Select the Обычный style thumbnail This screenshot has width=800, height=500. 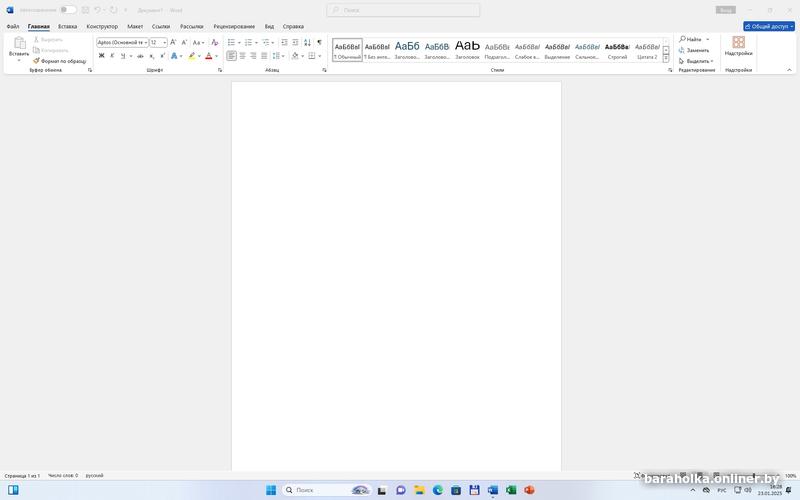pyautogui.click(x=347, y=49)
